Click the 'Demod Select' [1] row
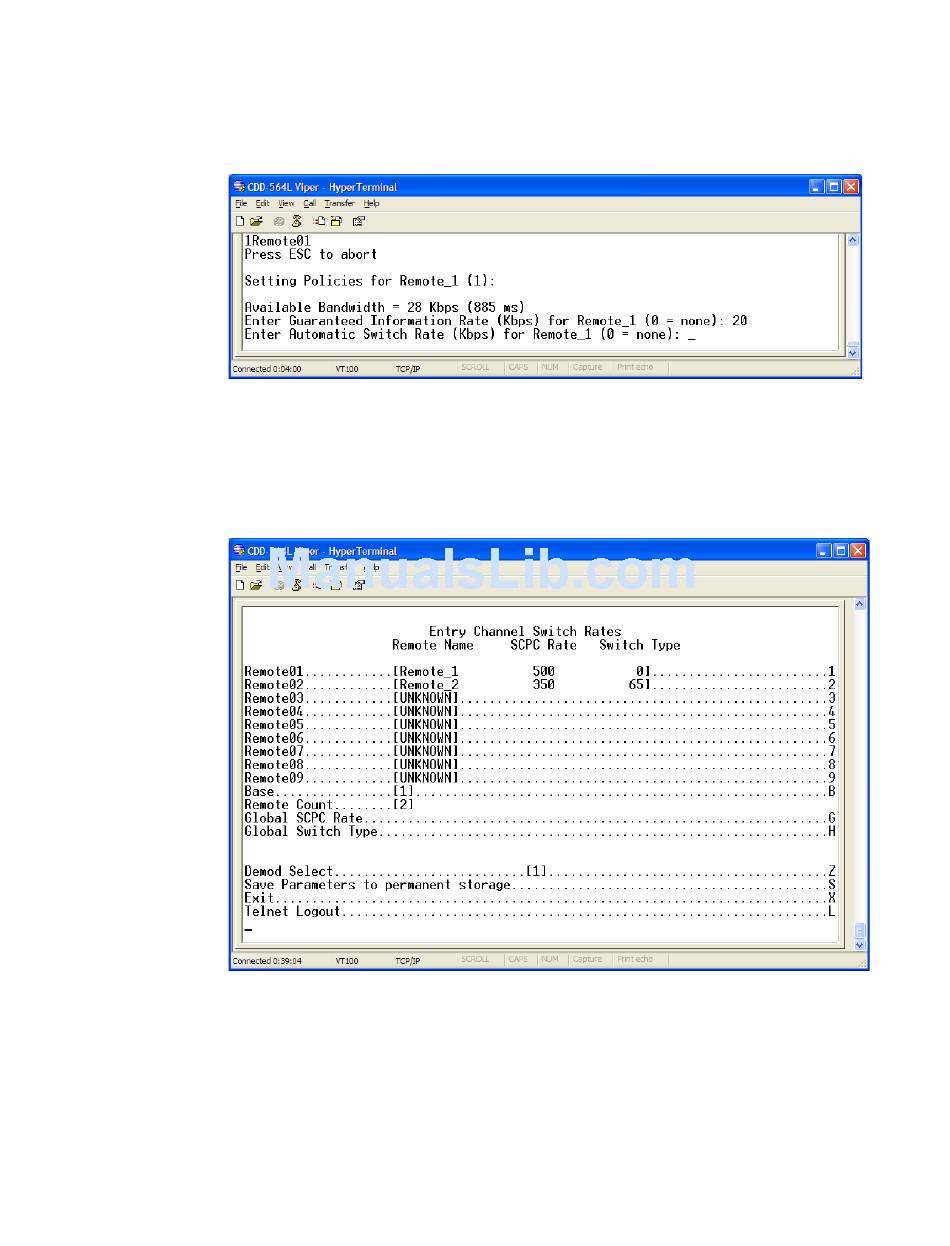 tap(540, 872)
